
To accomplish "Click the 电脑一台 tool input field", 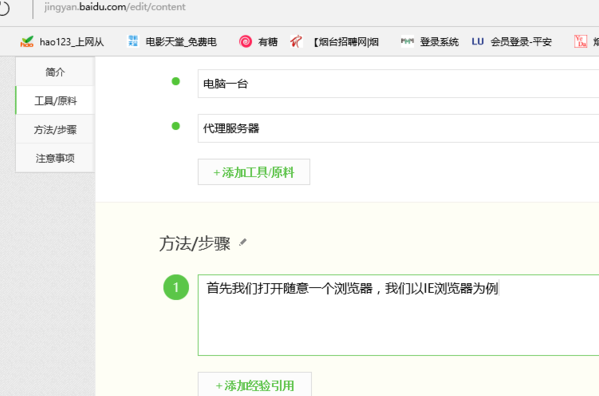I will point(398,84).
